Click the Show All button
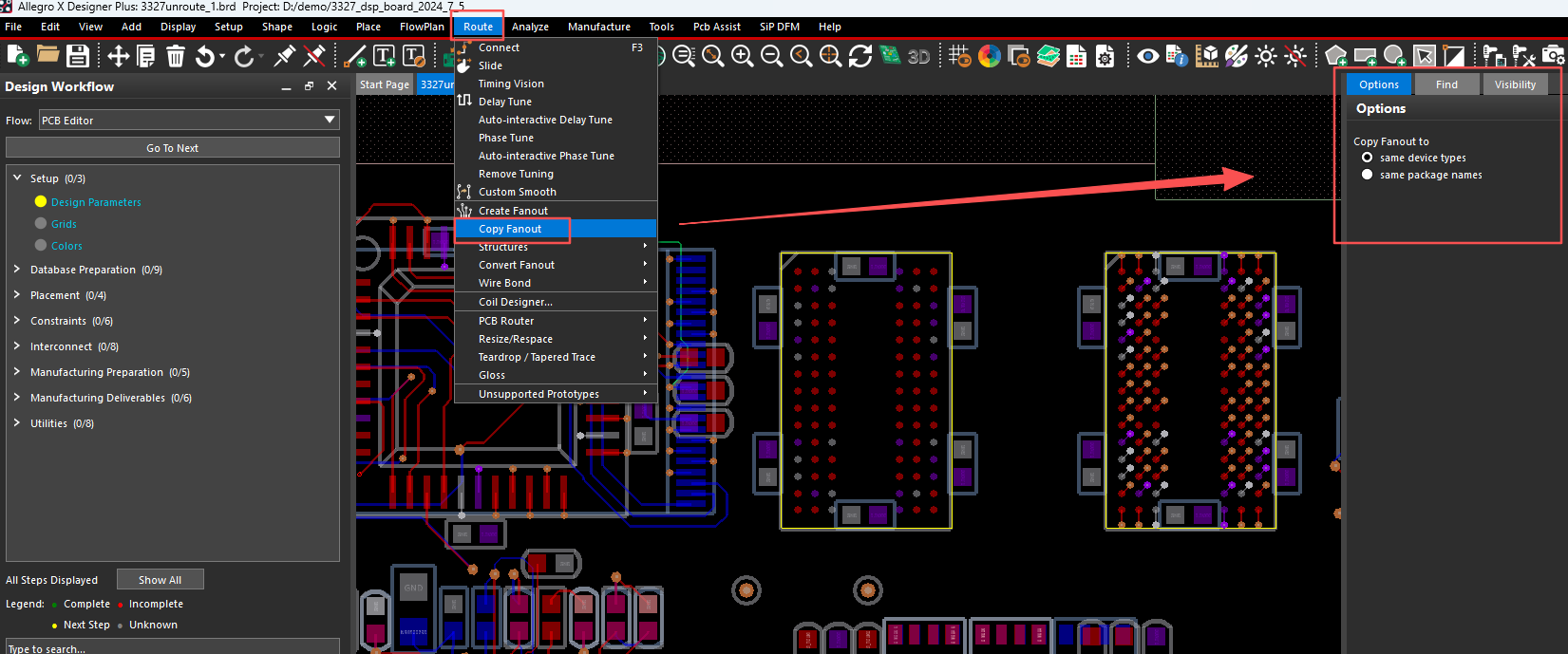The image size is (1568, 654). [x=160, y=580]
